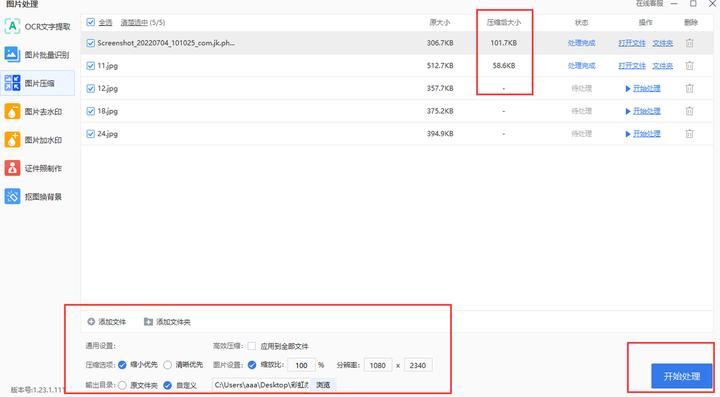Image resolution: width=720 pixels, height=397 pixels.
Task: Open the 图片批量识别 sidebar tool
Action: [x=37, y=55]
